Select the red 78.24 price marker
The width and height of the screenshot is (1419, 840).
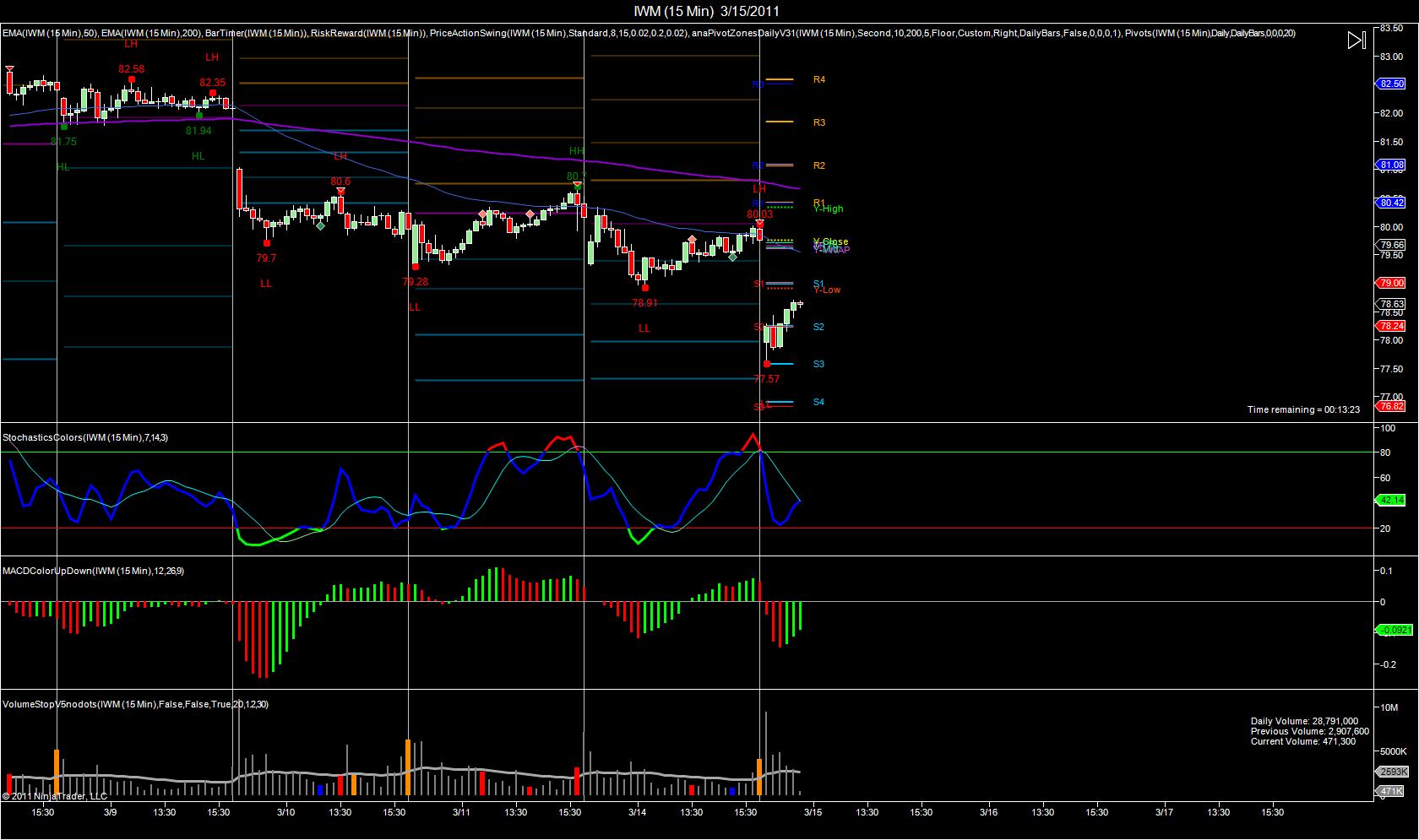[x=1391, y=326]
